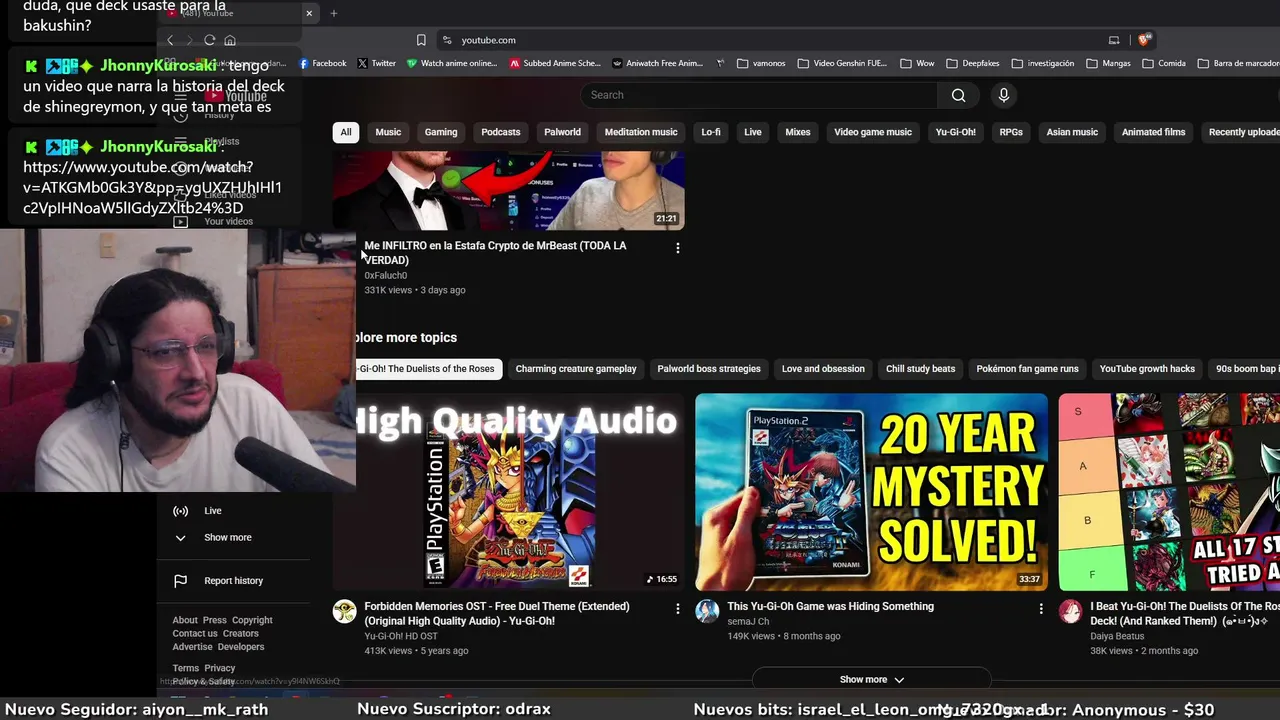
Task: Click the Live broadcast icon in sidebar
Action: tap(181, 511)
